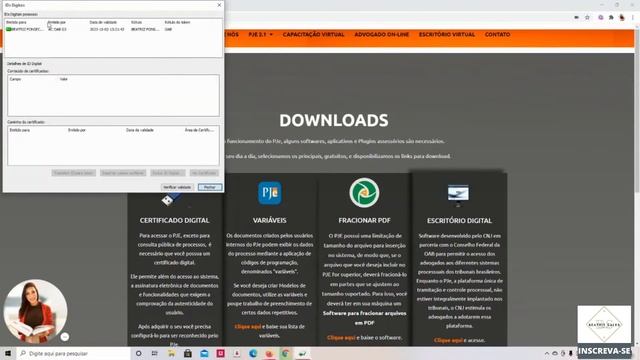Open Microsoft Store from taskbar
This screenshot has height=360, width=640.
tap(188, 353)
